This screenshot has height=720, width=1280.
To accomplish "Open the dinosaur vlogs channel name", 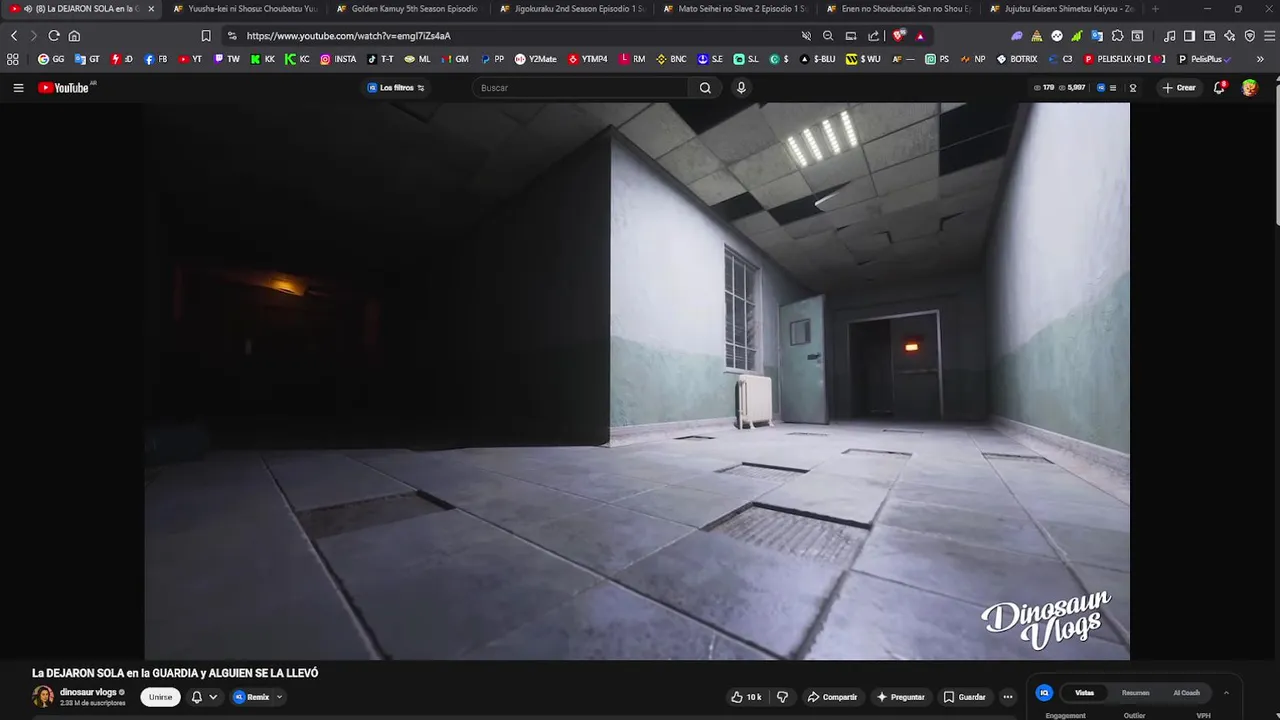I will (x=88, y=692).
